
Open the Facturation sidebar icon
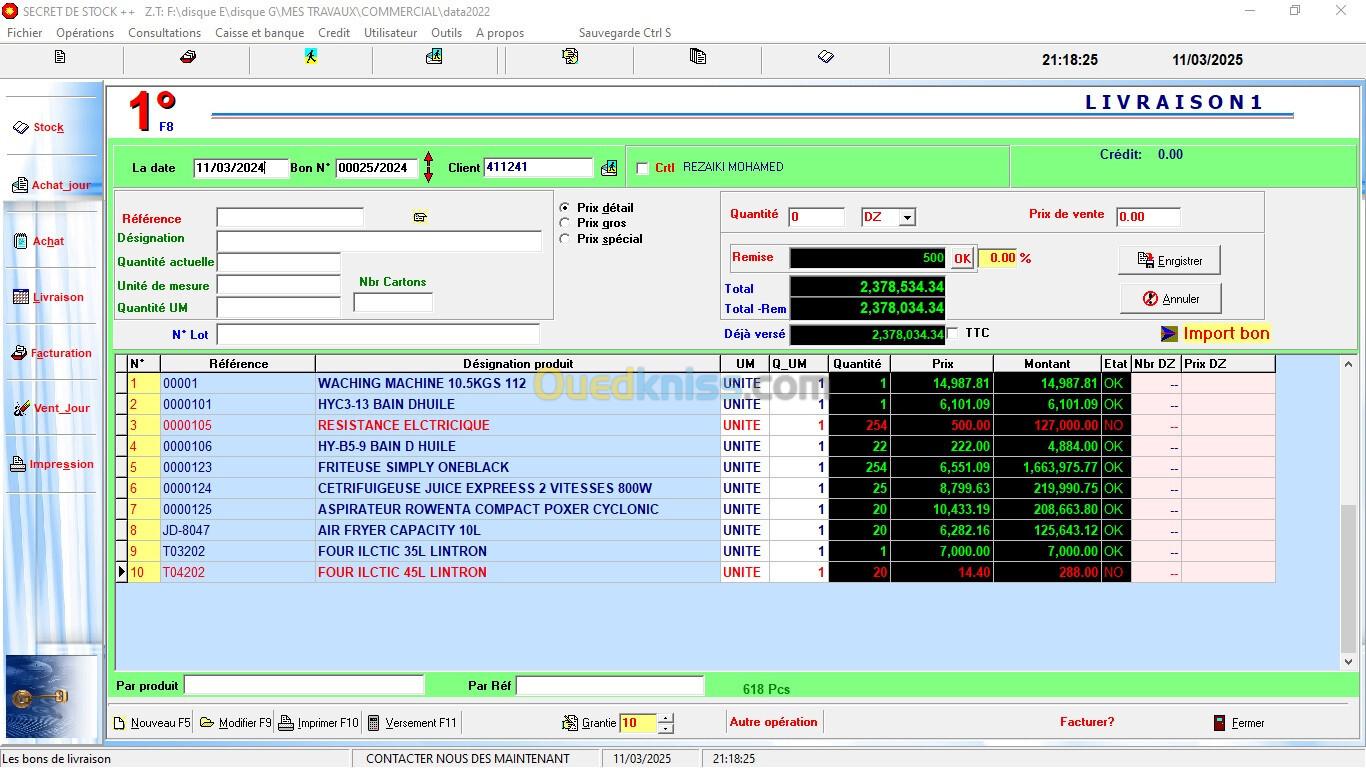pos(19,353)
